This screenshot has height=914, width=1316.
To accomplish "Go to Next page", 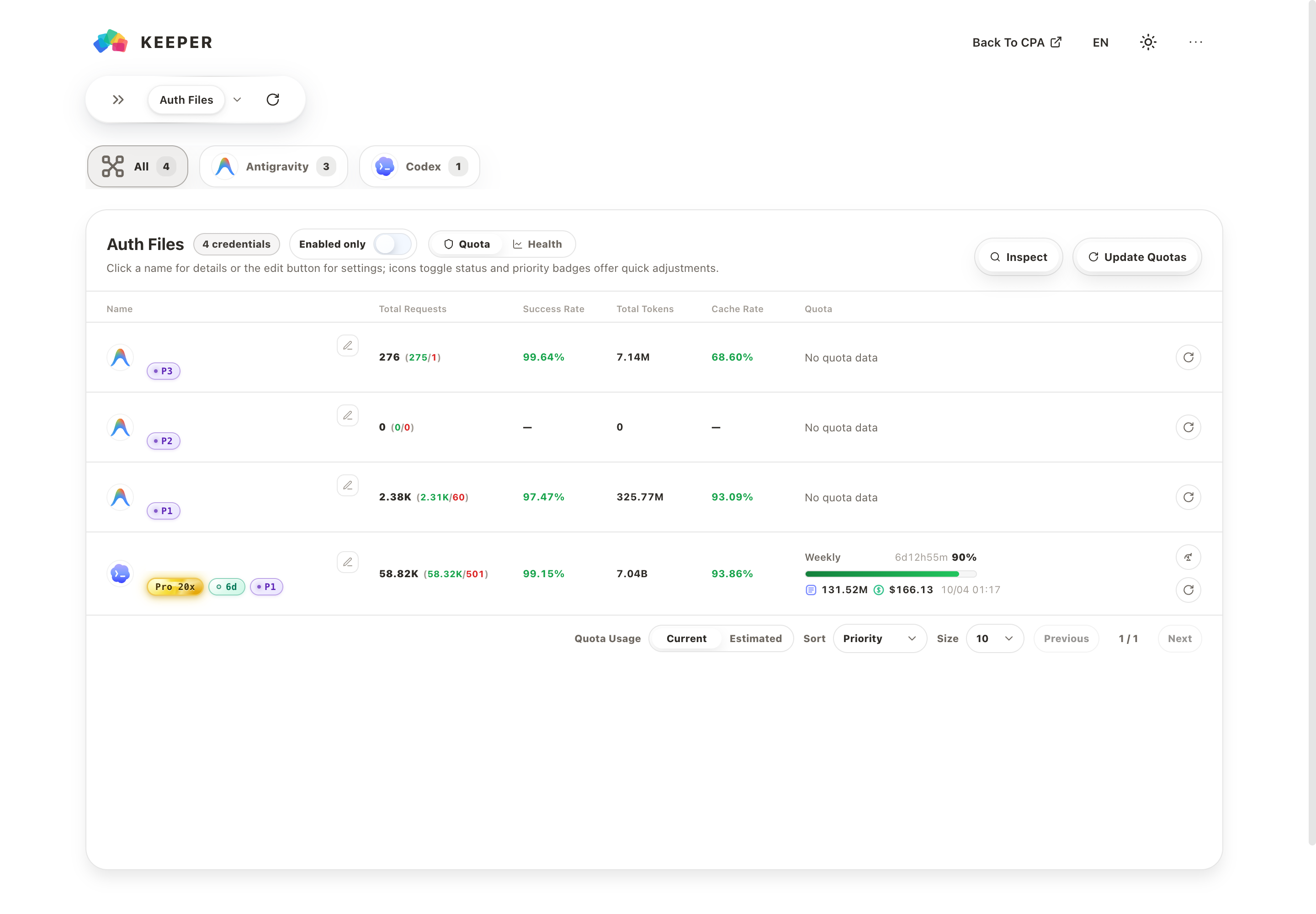I will (1180, 638).
